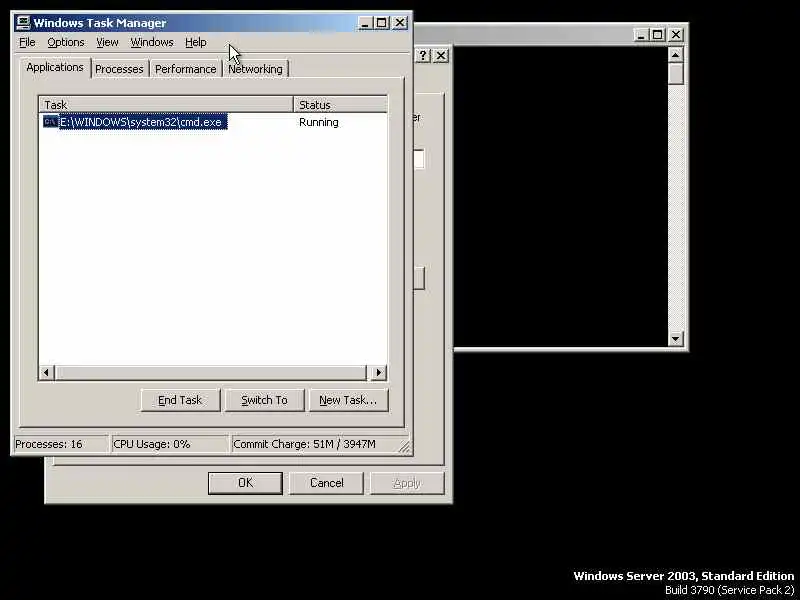Click the End Task button
This screenshot has width=800, height=600.
coord(180,400)
